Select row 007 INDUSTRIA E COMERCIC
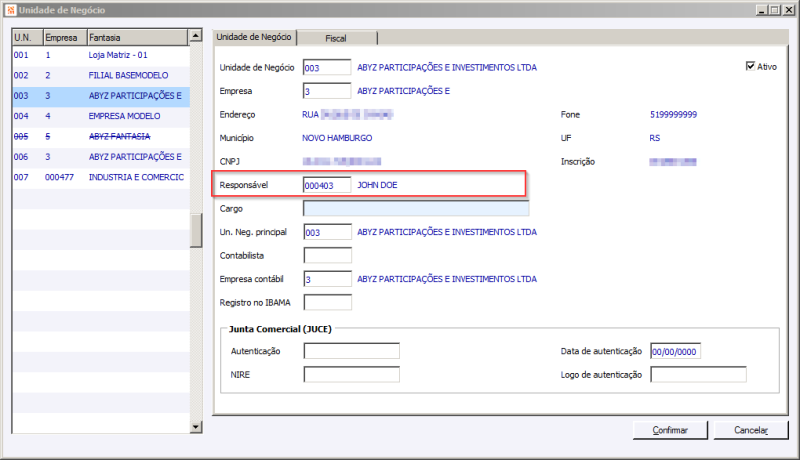Viewport: 800px width, 460px height. click(101, 177)
